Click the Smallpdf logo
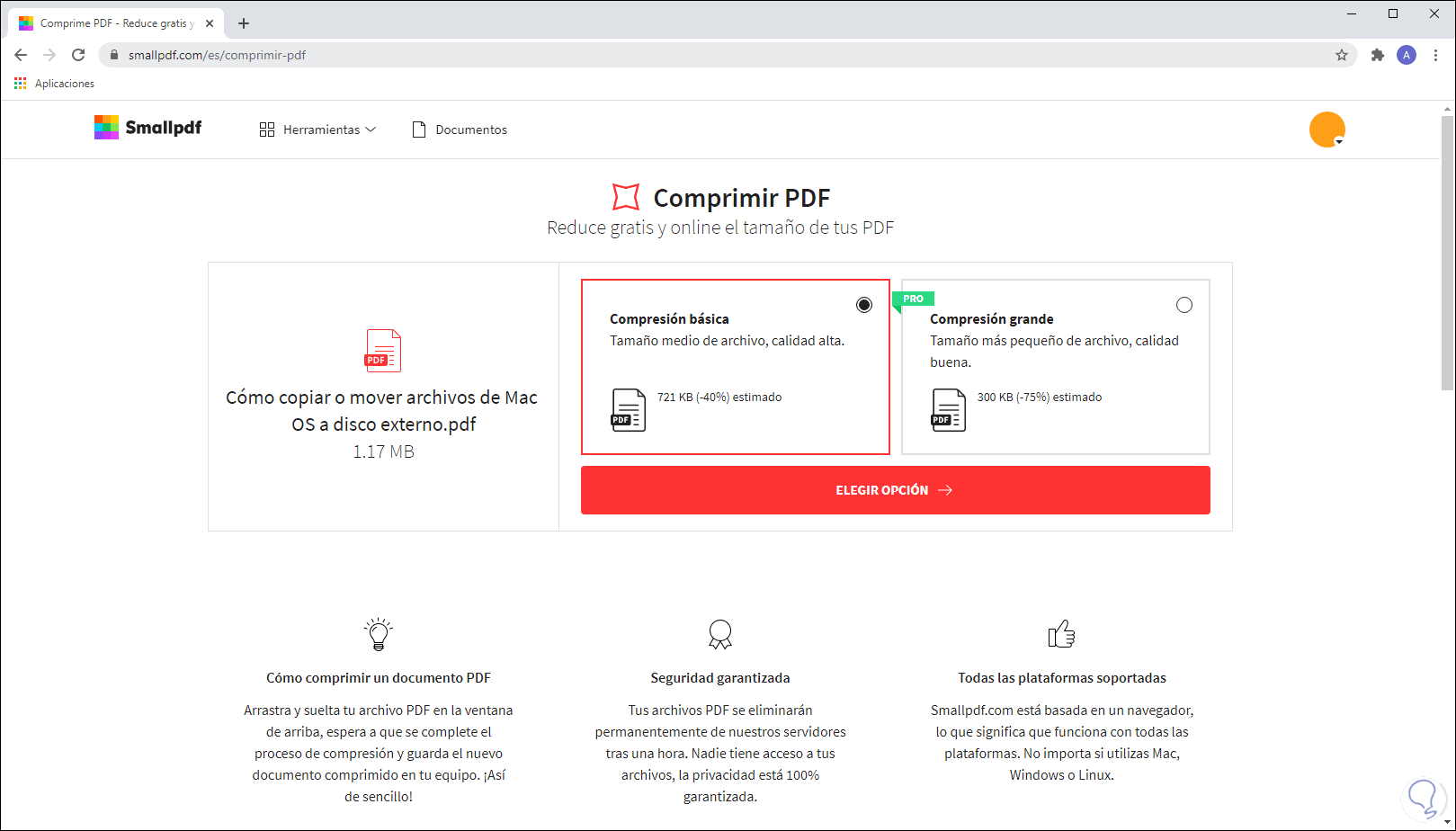1456x831 pixels. (x=148, y=128)
